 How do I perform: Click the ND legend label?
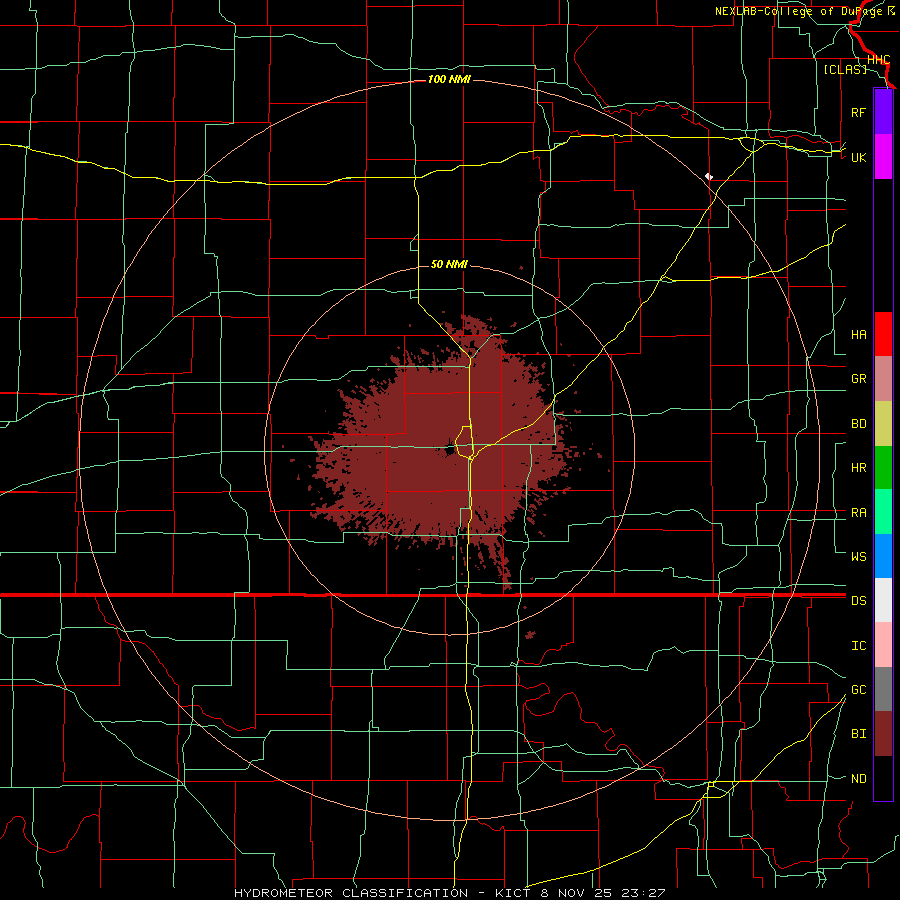click(x=858, y=778)
